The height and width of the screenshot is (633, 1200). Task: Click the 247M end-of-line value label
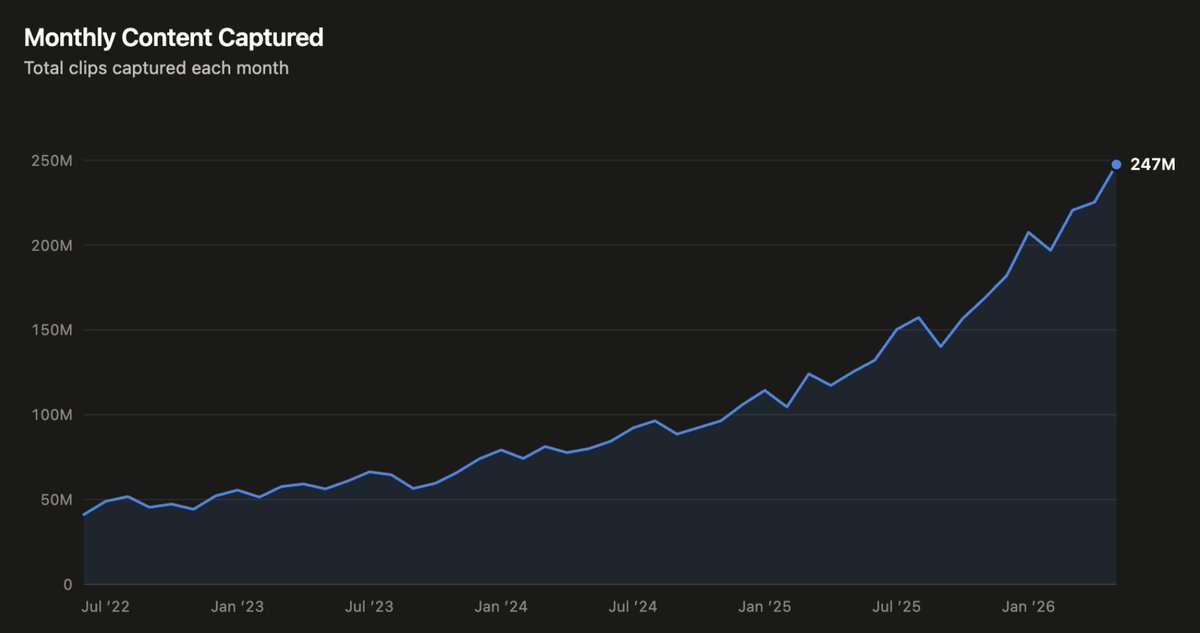pyautogui.click(x=1152, y=165)
